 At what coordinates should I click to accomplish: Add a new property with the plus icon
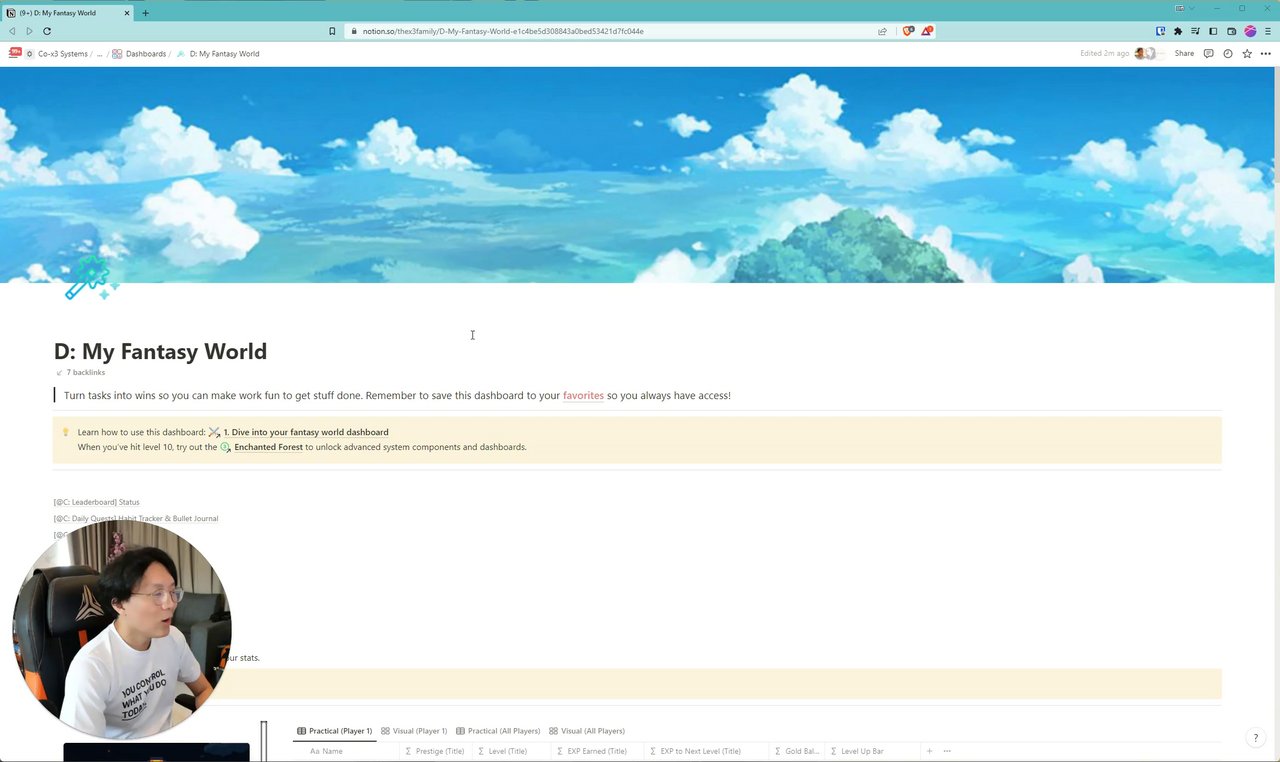point(929,751)
